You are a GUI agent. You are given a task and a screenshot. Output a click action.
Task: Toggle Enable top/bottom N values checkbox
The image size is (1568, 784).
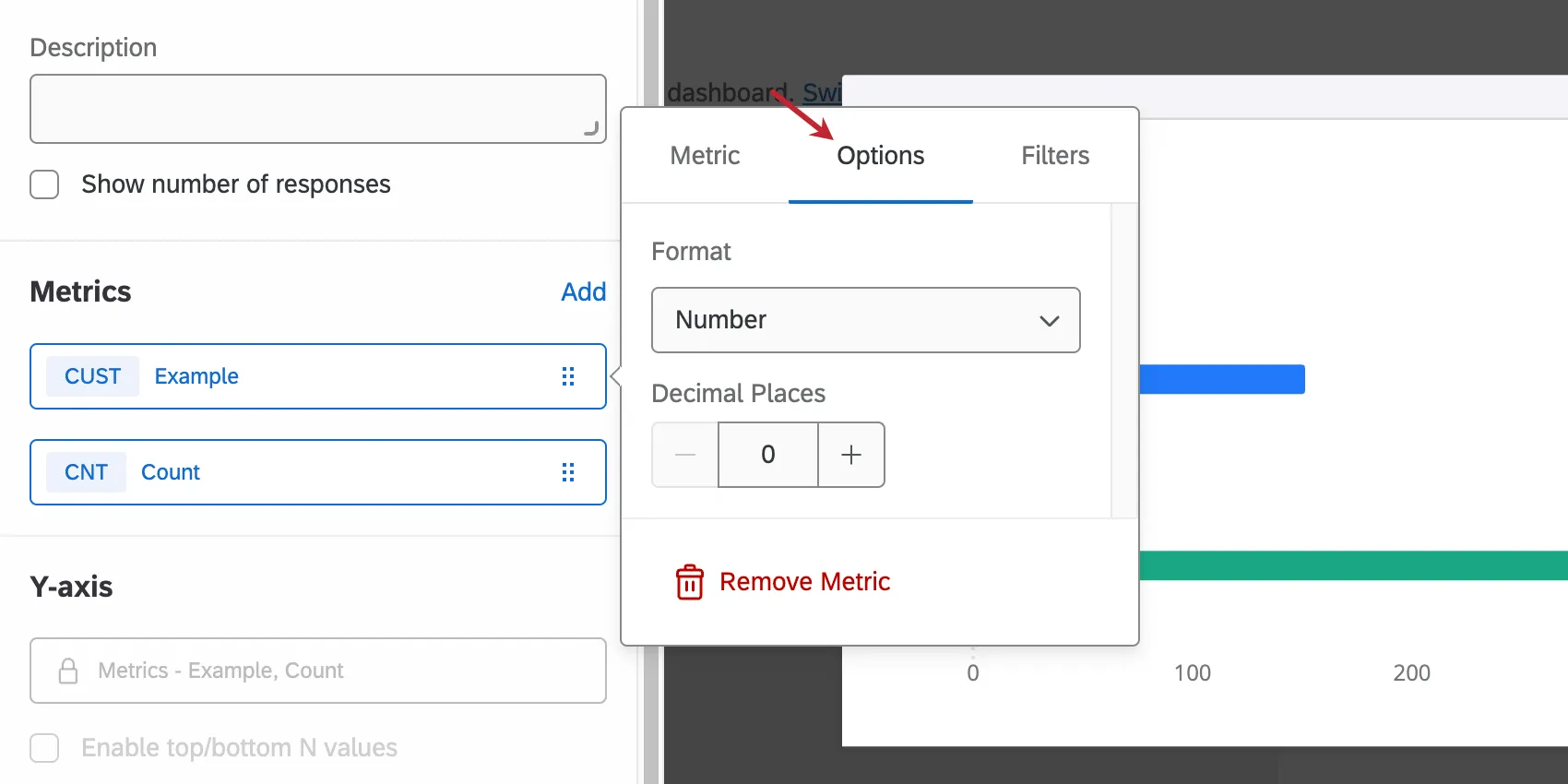point(44,747)
